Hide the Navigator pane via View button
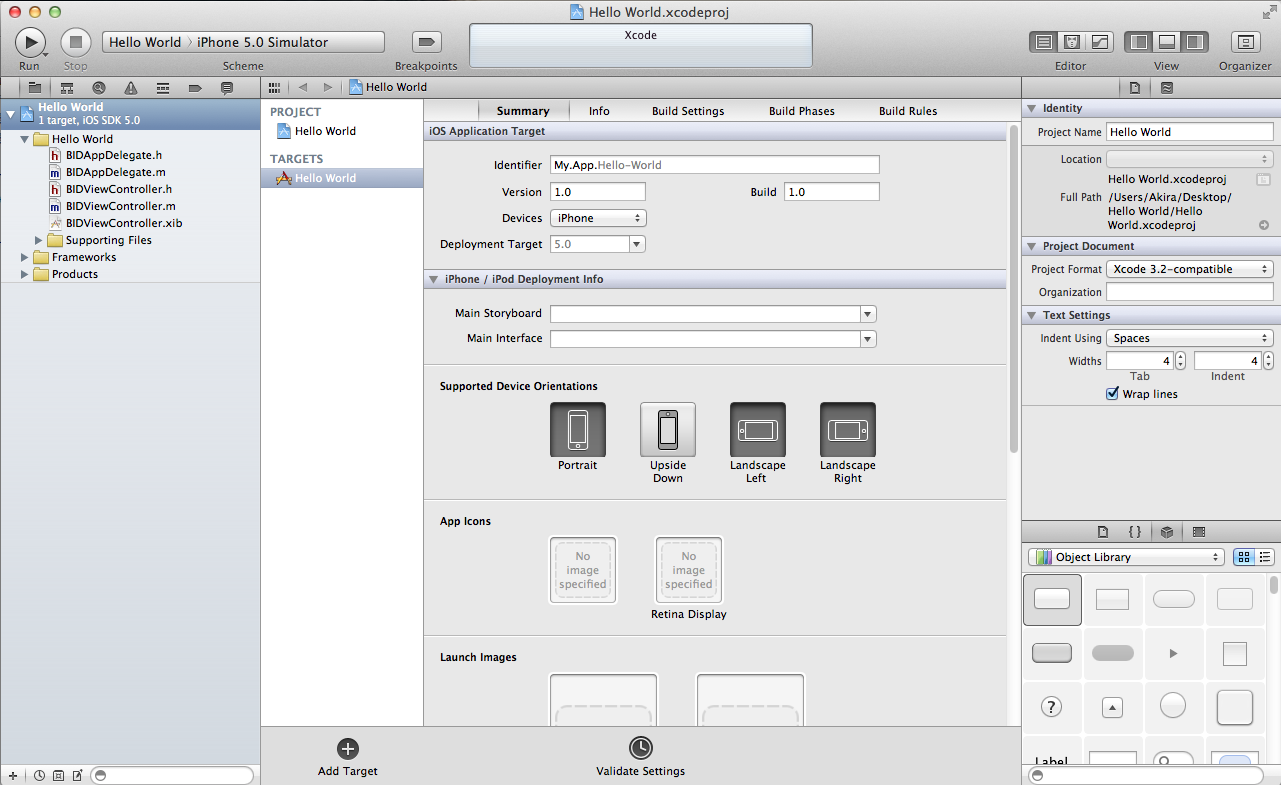The height and width of the screenshot is (785, 1281). coord(1138,42)
